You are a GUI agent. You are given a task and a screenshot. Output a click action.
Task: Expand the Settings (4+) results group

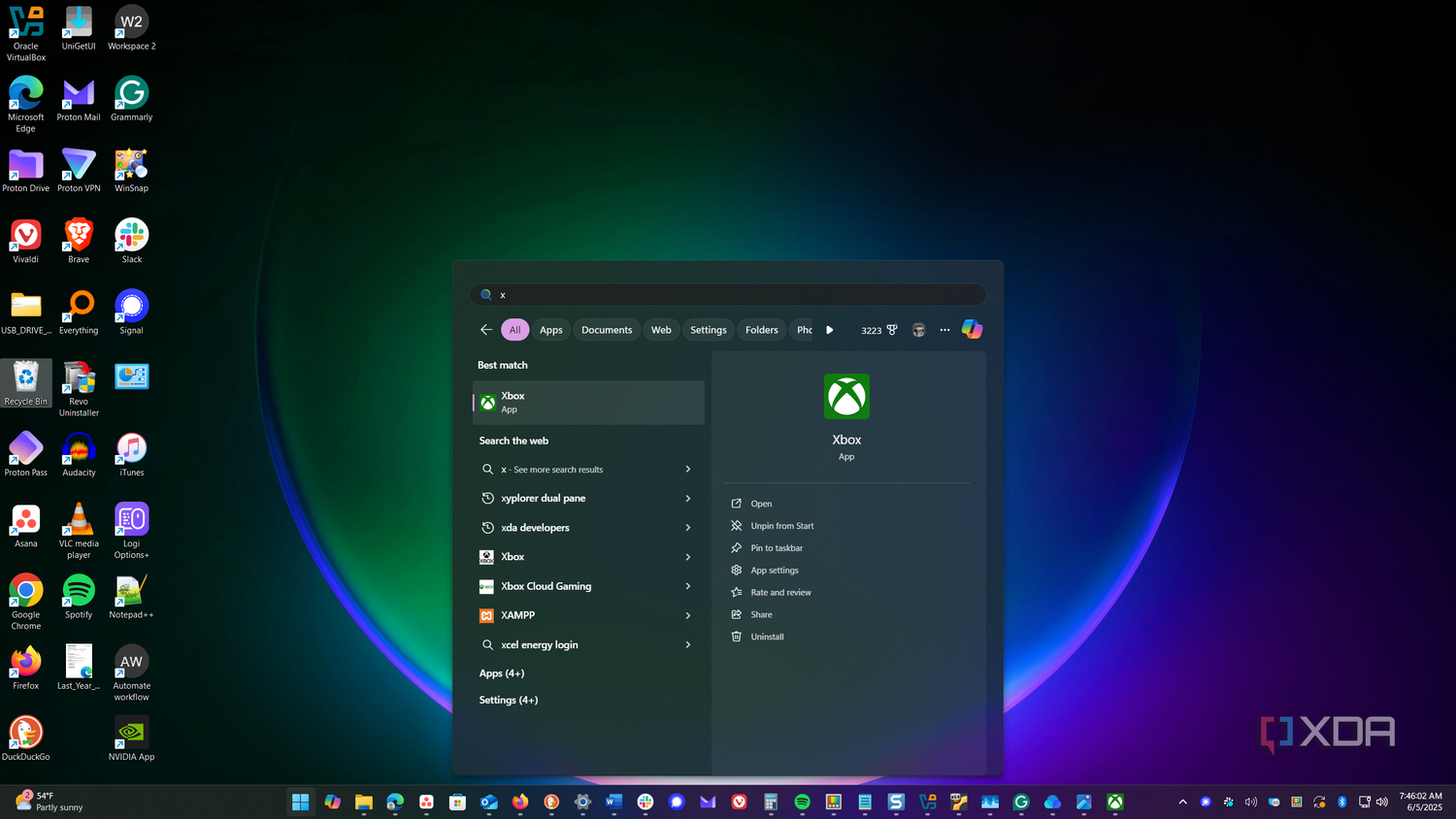click(509, 700)
